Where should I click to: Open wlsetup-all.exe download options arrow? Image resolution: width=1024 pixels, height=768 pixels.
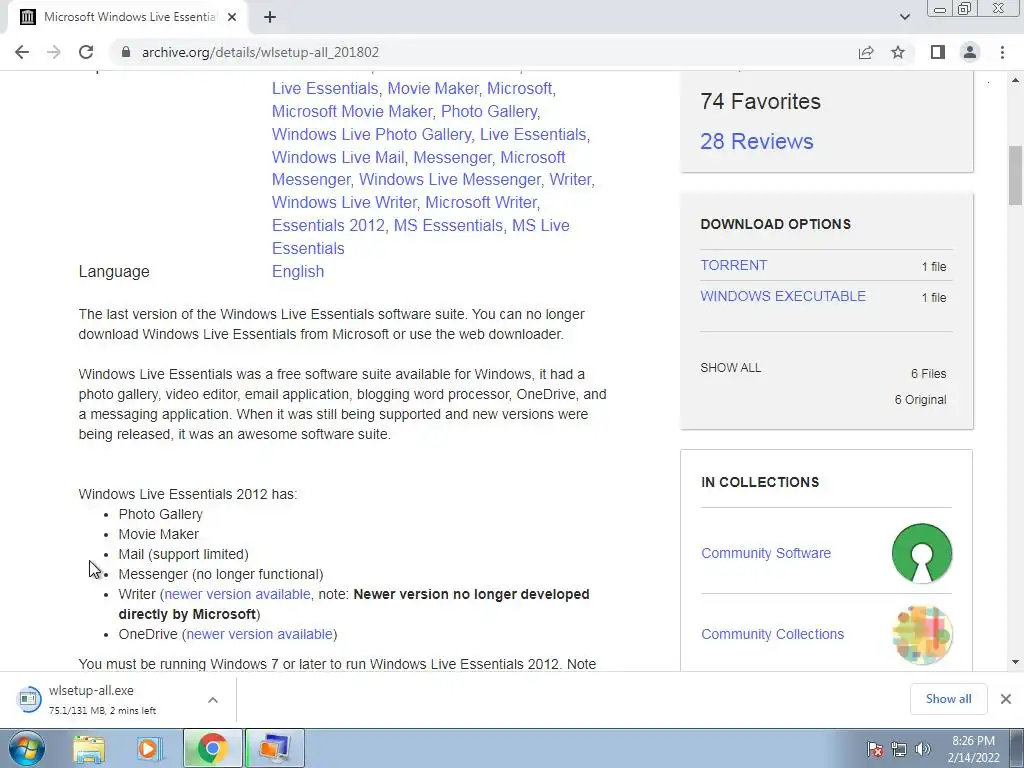point(213,700)
